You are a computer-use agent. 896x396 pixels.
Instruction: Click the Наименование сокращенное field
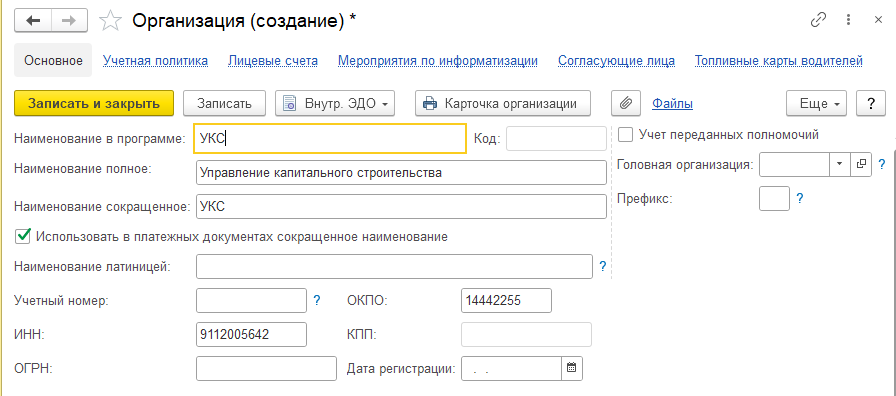(x=401, y=206)
